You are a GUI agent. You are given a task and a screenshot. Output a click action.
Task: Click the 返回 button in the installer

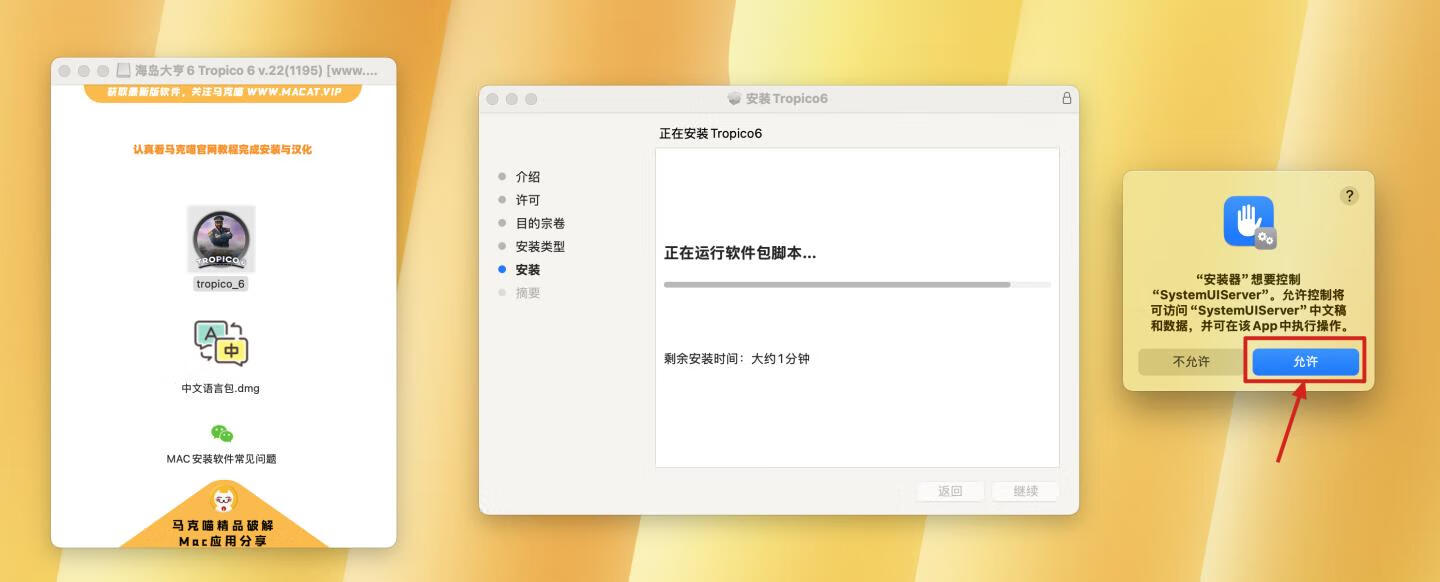point(949,491)
